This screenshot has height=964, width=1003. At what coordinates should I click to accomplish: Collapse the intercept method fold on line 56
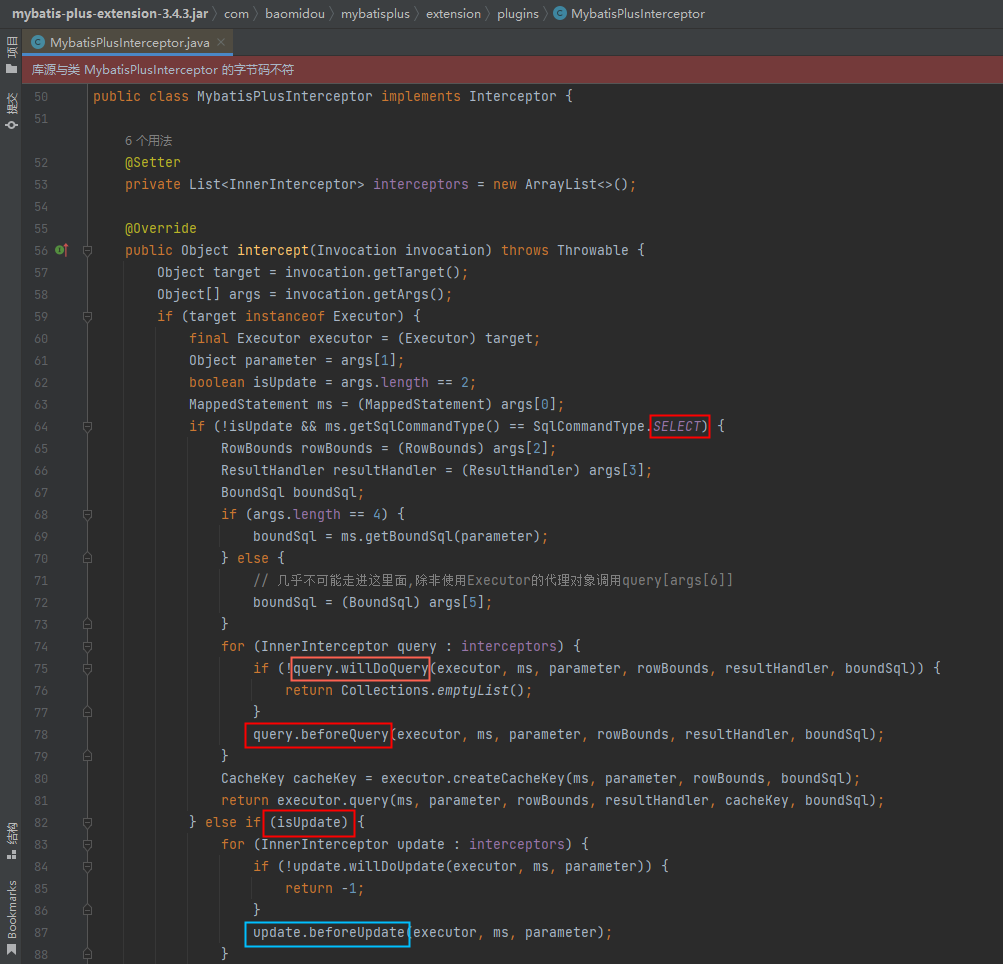(x=88, y=251)
